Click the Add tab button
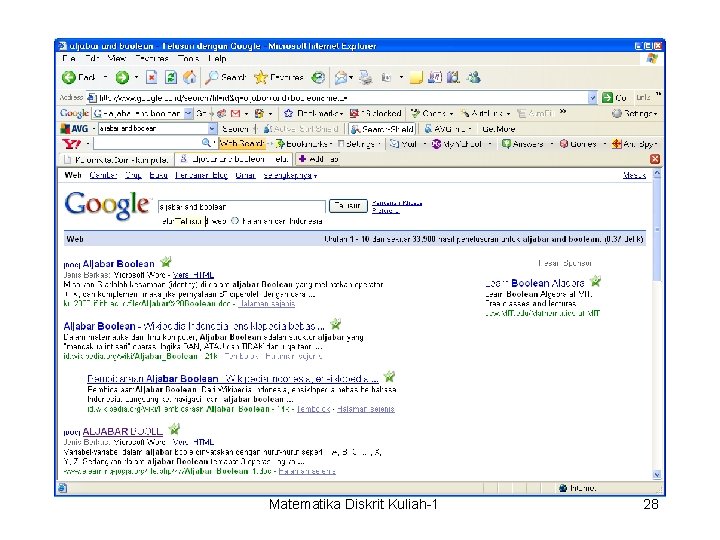The height and width of the screenshot is (540, 720). pos(319,159)
